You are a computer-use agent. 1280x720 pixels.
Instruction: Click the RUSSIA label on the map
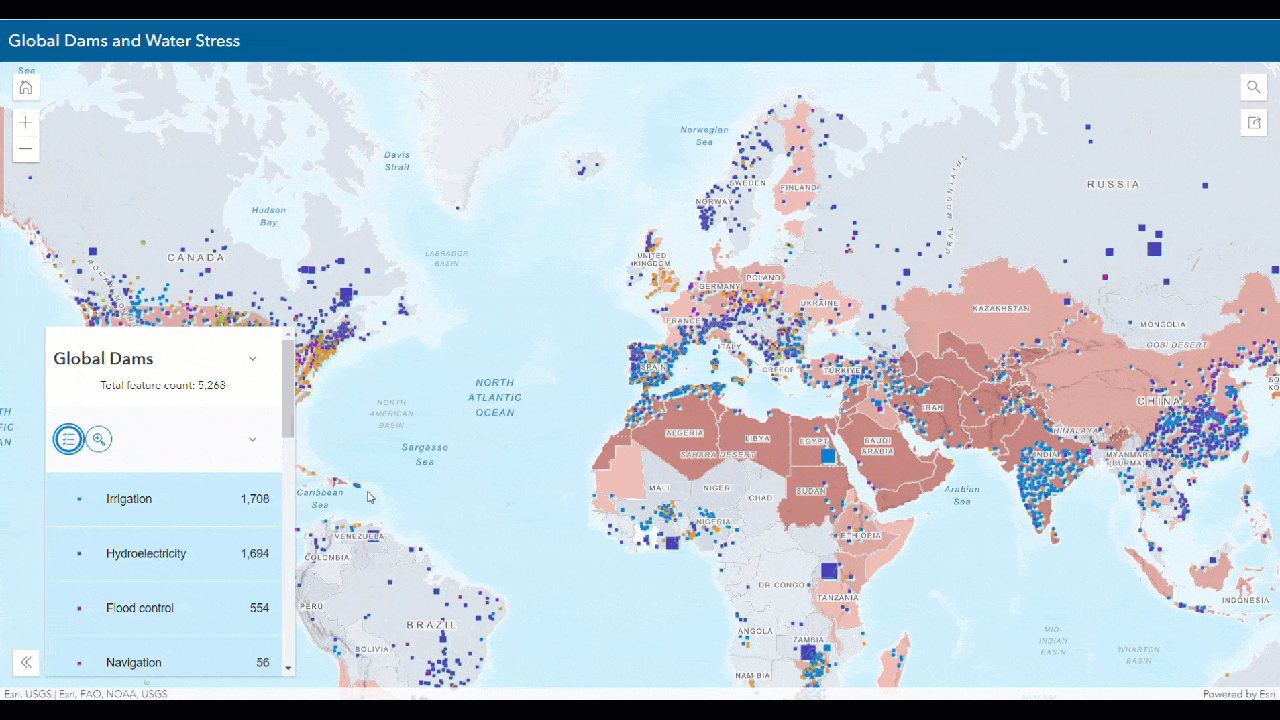1114,184
